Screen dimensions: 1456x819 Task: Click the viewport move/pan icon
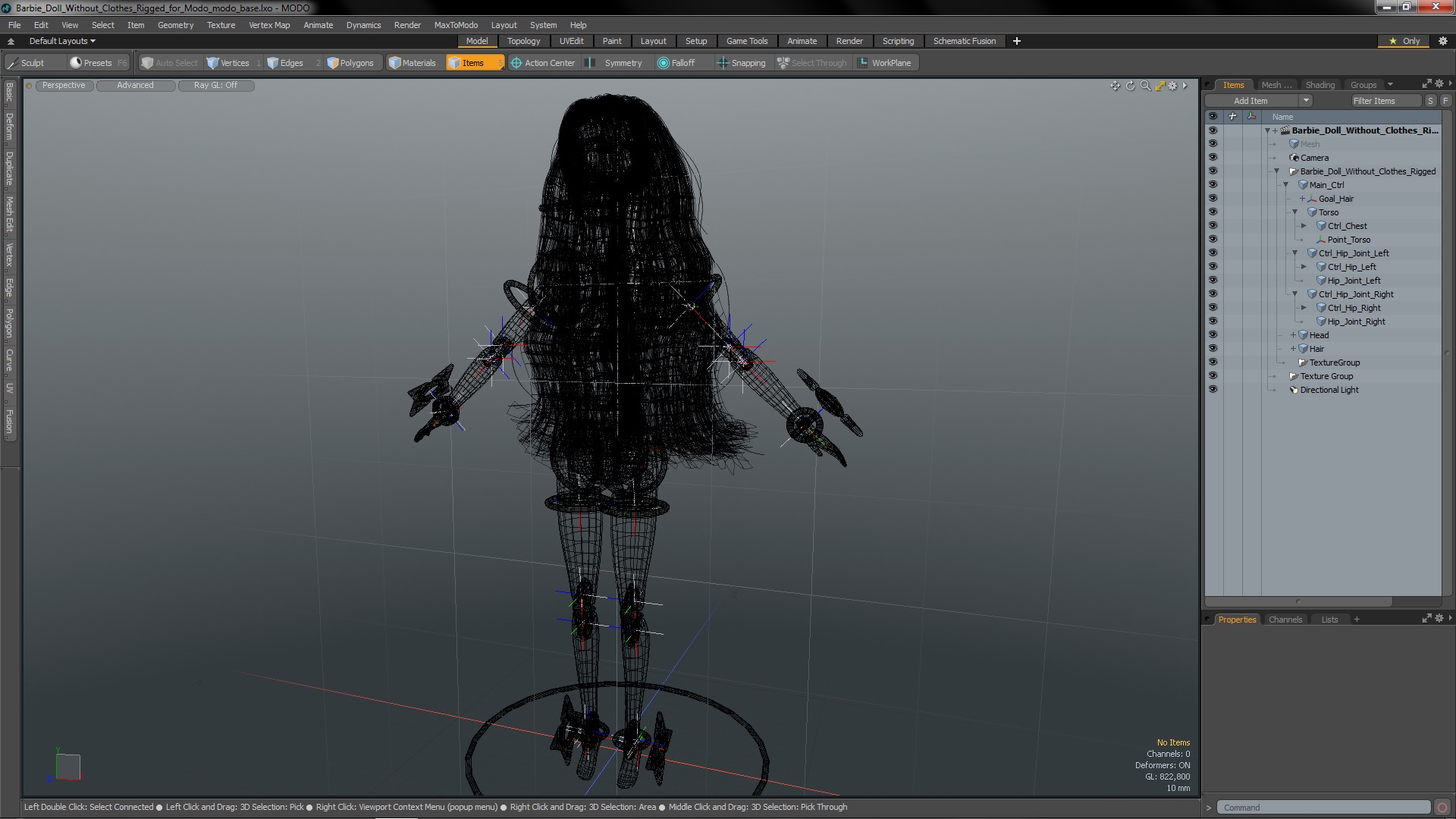pyautogui.click(x=1115, y=86)
